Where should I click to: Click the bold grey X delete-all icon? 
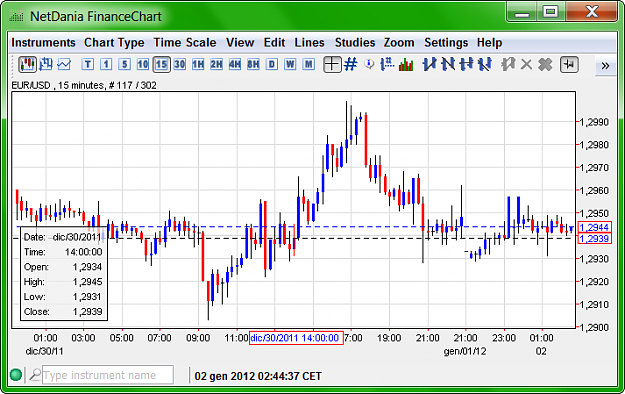click(x=545, y=64)
